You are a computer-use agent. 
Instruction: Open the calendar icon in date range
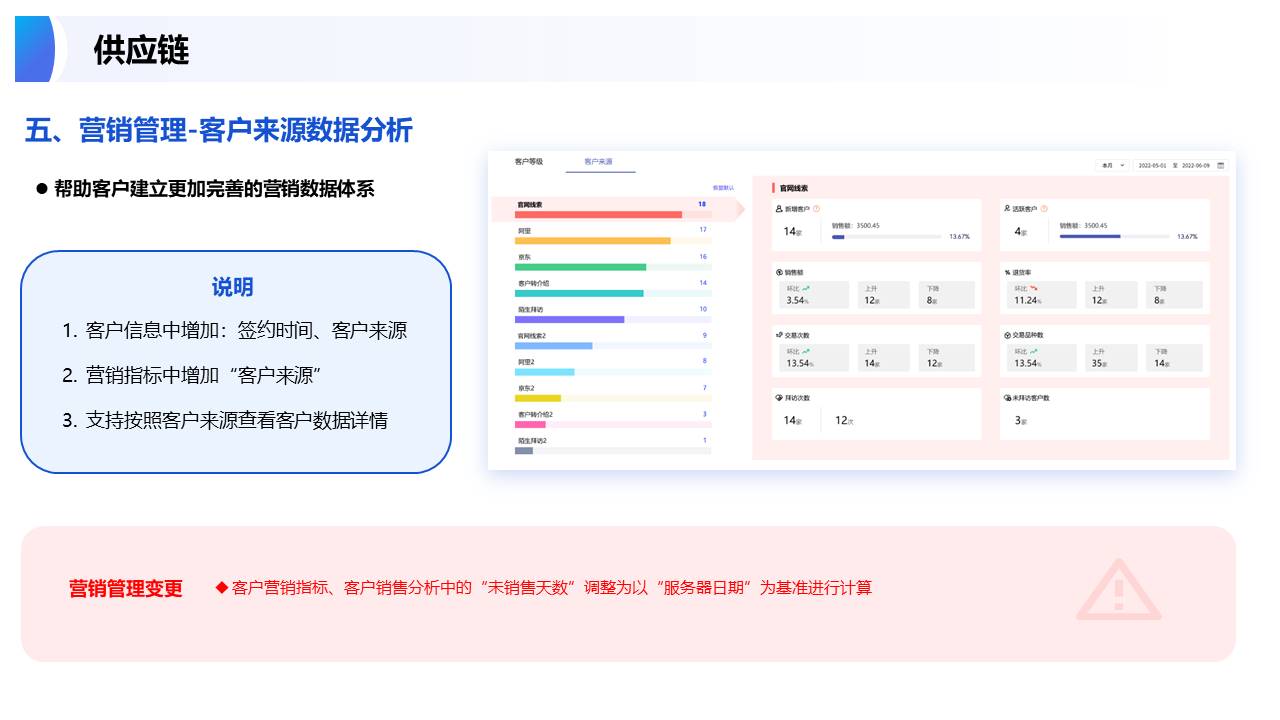[1220, 165]
